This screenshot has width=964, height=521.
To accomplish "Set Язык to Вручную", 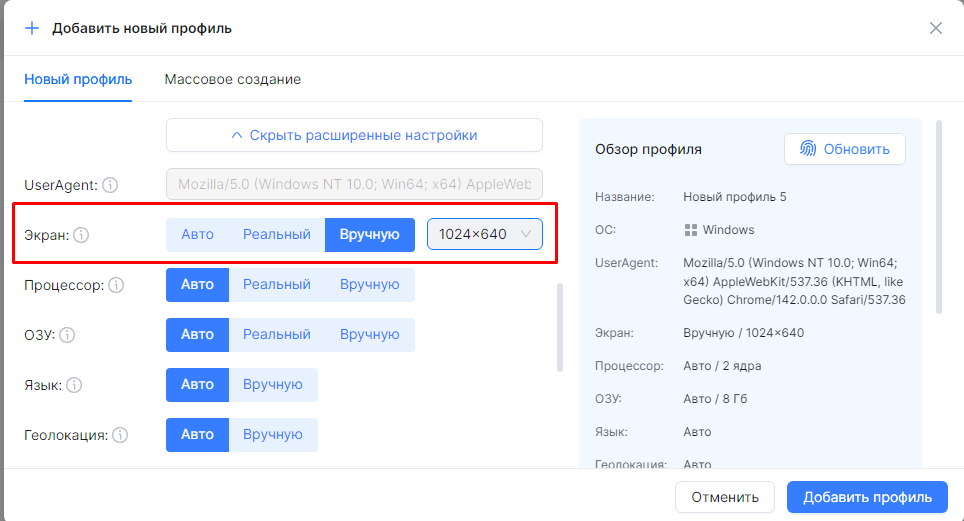I will pyautogui.click(x=272, y=385).
